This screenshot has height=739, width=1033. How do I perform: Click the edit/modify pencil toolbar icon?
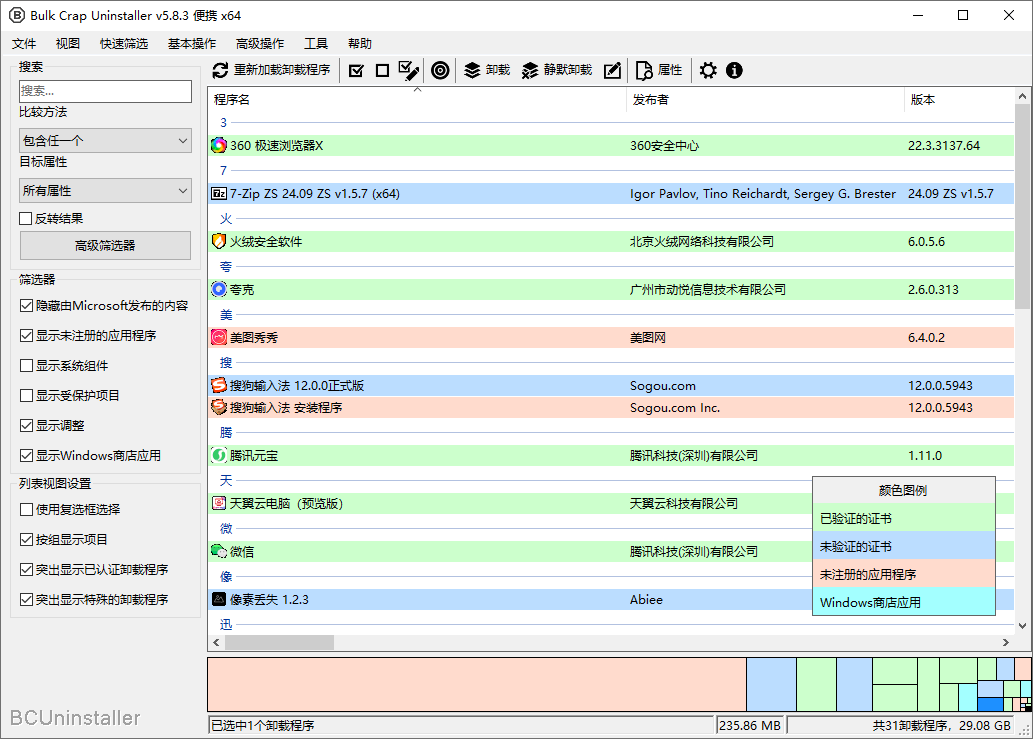[612, 70]
